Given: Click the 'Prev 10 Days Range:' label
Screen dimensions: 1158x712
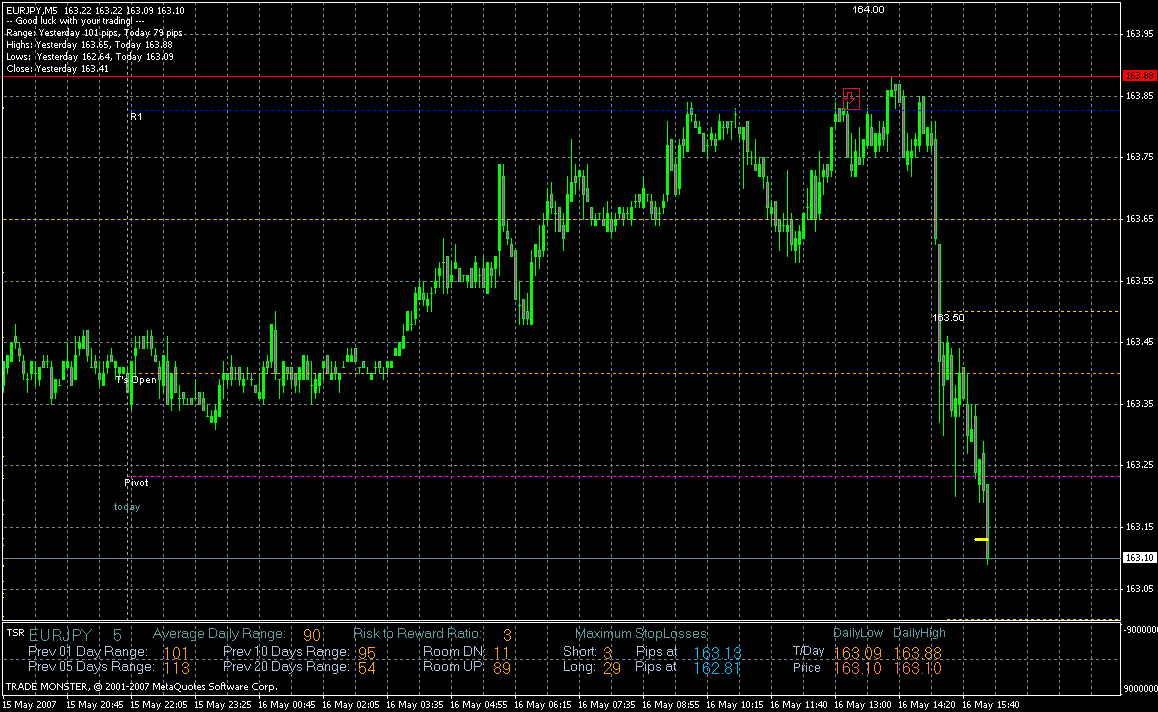Looking at the screenshot, I should (287, 651).
